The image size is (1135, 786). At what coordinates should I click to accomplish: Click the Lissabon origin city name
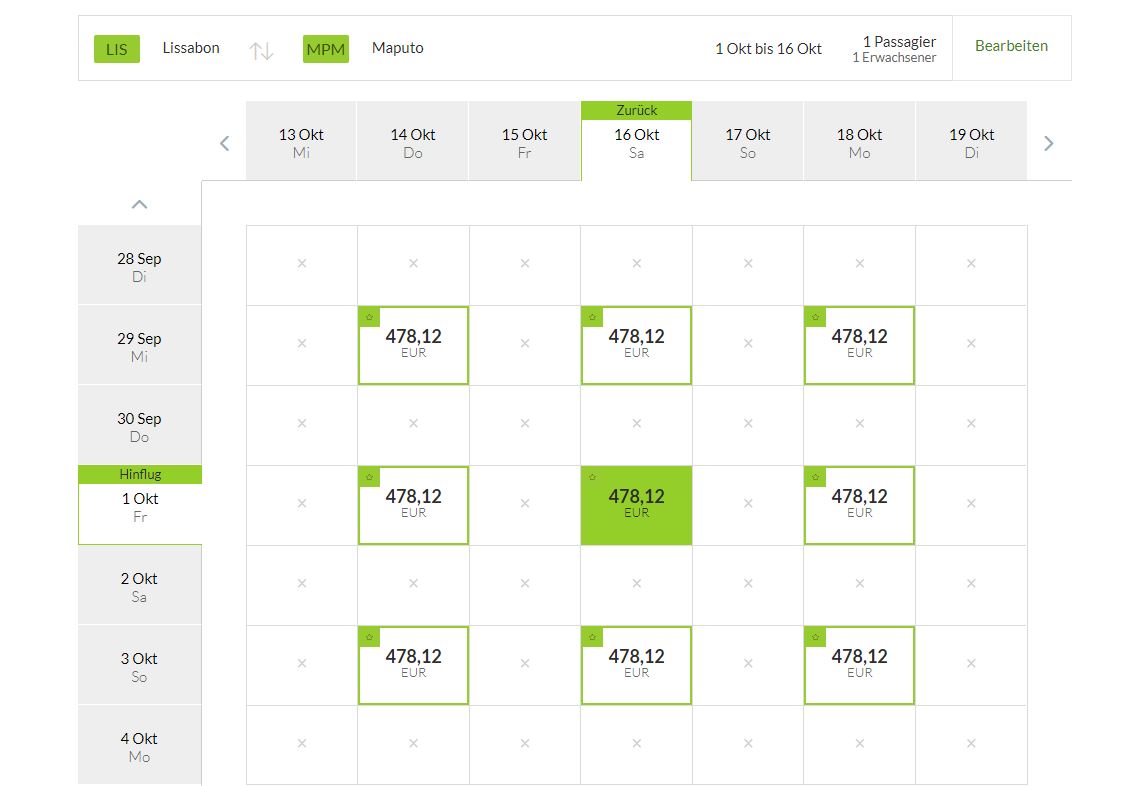tap(191, 48)
